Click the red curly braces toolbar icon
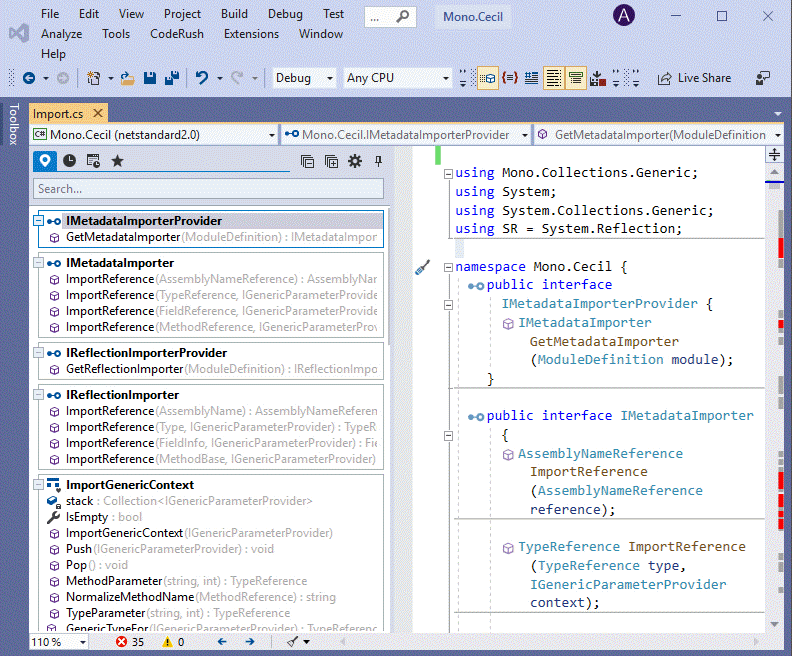 (x=510, y=78)
